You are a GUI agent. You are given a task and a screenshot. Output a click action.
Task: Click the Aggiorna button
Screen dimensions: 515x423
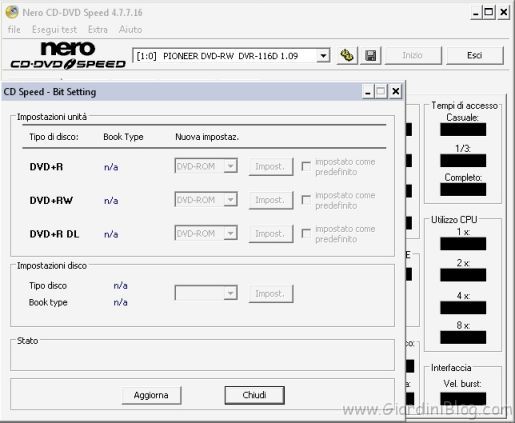click(x=151, y=395)
